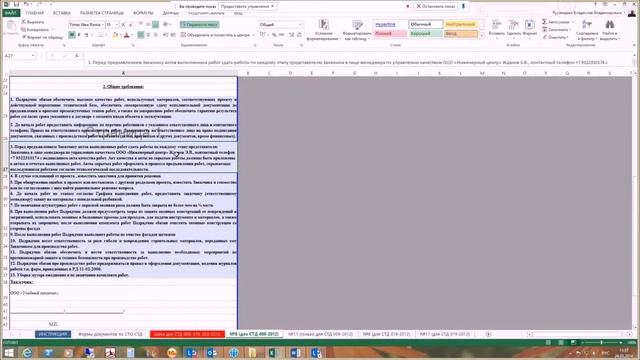Apply red font color
Image resolution: width=640 pixels, height=360 pixels.
pyautogui.click(x=127, y=35)
